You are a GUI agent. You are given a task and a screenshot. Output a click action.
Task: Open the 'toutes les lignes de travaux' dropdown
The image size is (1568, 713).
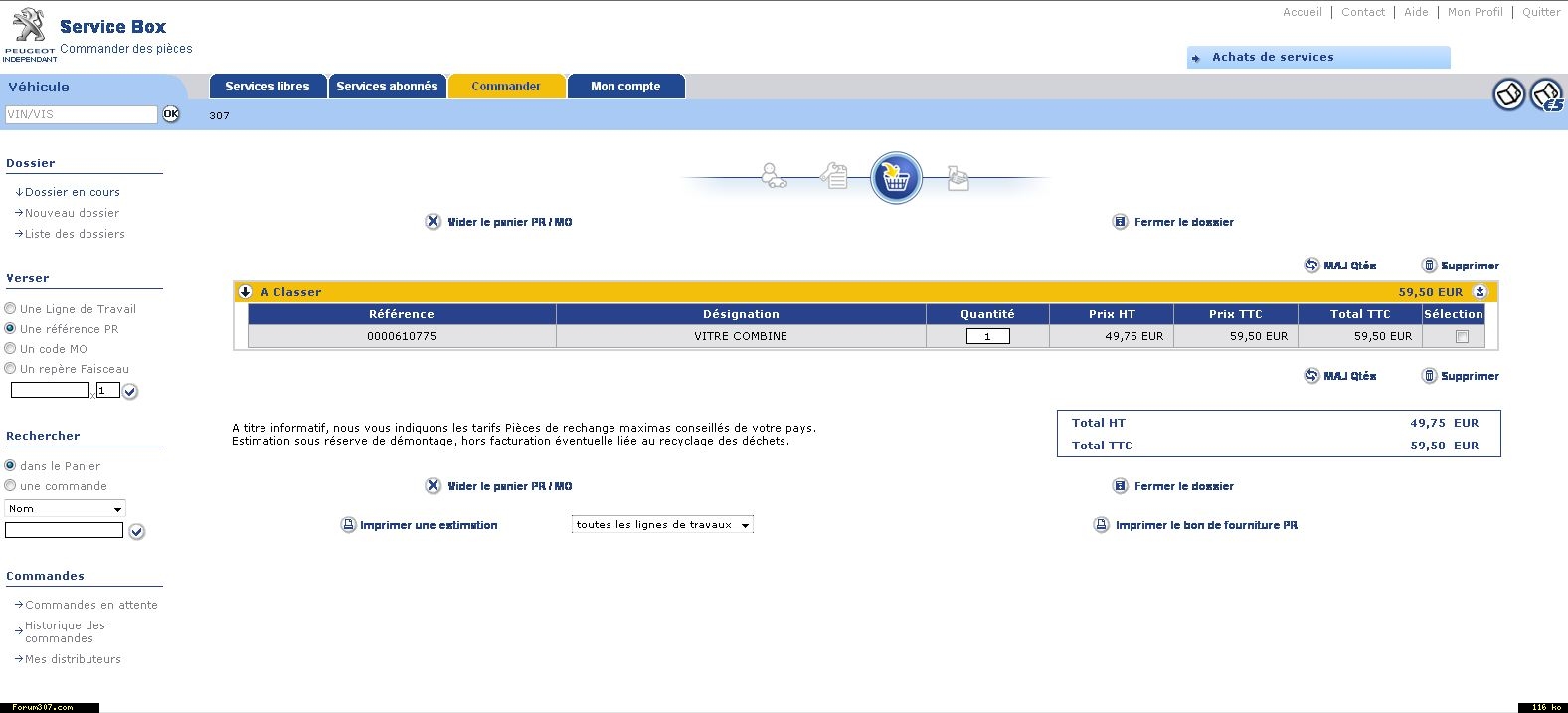(x=662, y=525)
